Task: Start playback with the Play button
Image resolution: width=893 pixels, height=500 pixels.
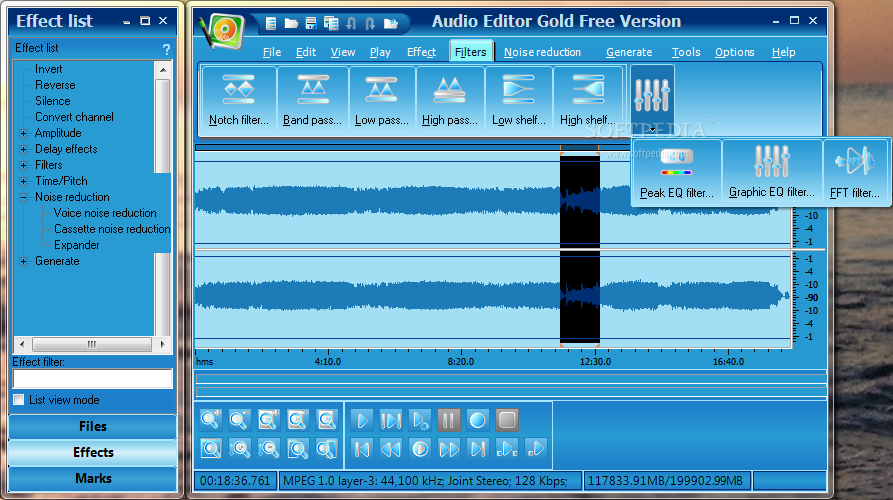Action: click(362, 420)
